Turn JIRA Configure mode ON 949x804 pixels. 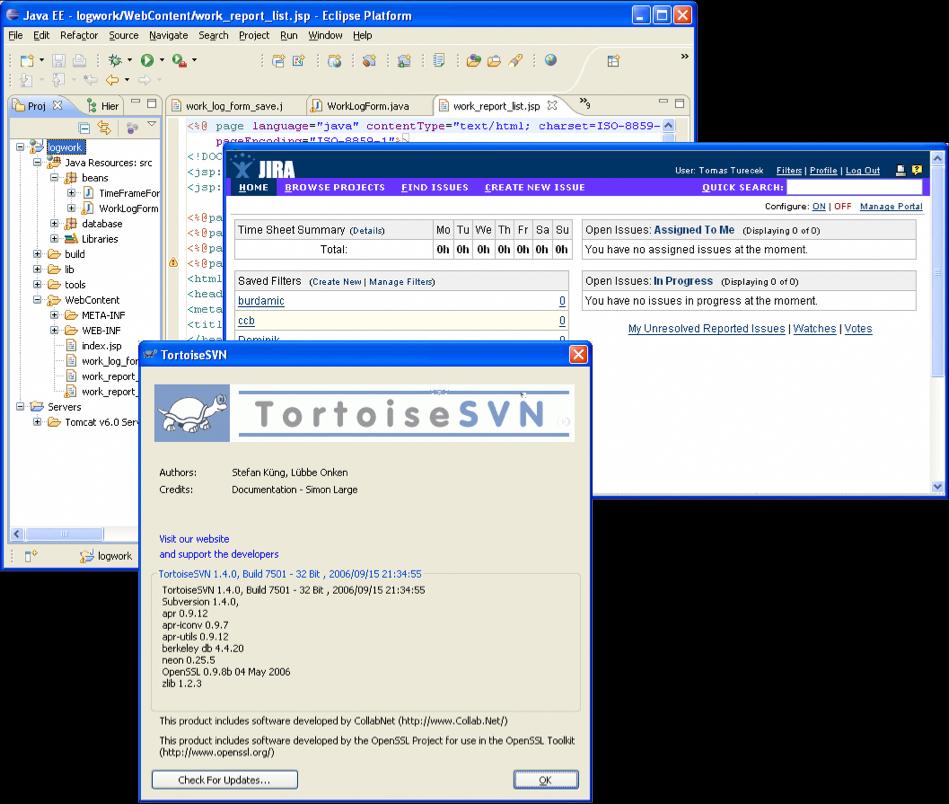coord(819,206)
